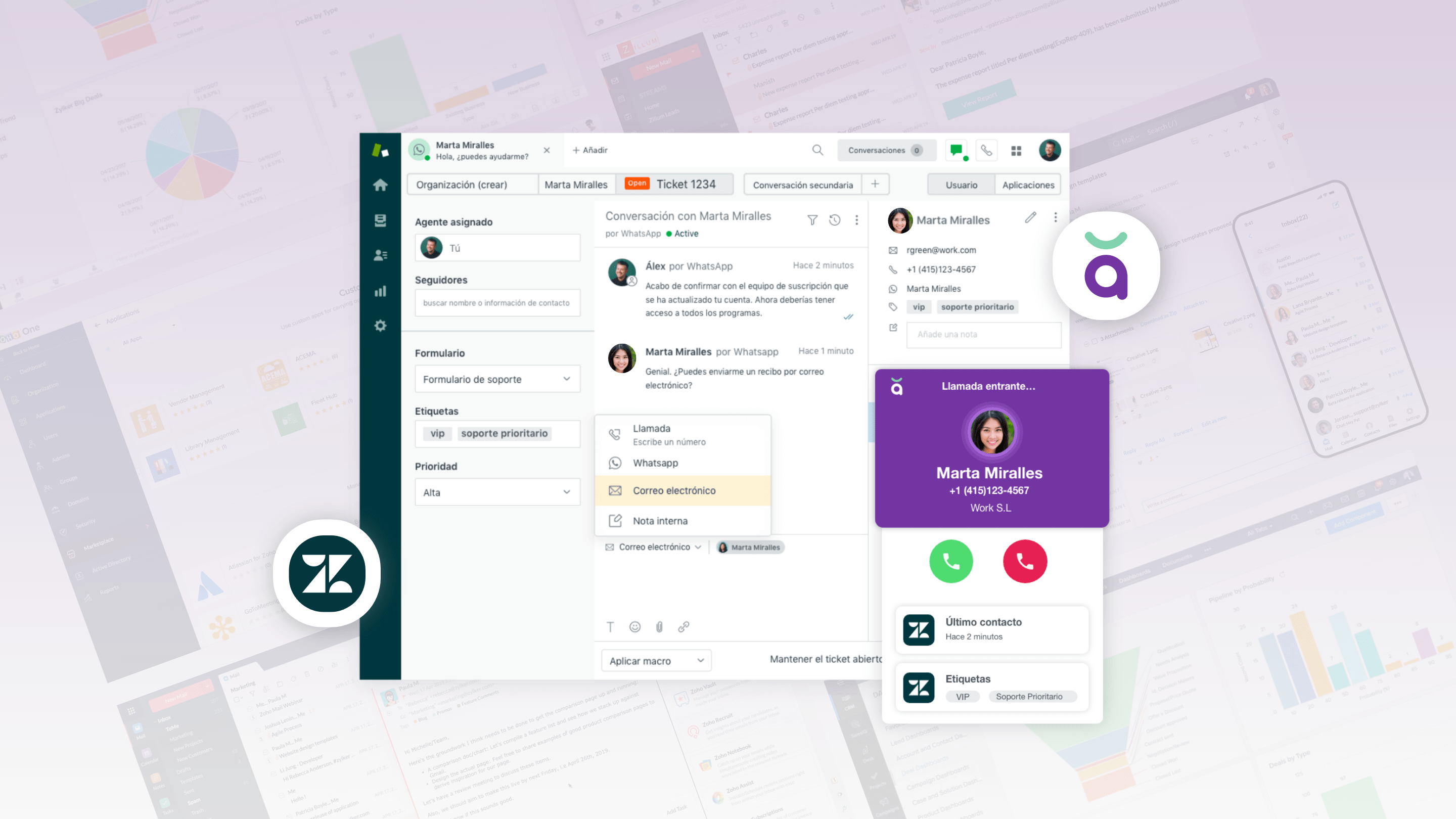Screen dimensions: 1456x819
Task: Close the Marta Miralles WhatsApp tab
Action: point(547,150)
